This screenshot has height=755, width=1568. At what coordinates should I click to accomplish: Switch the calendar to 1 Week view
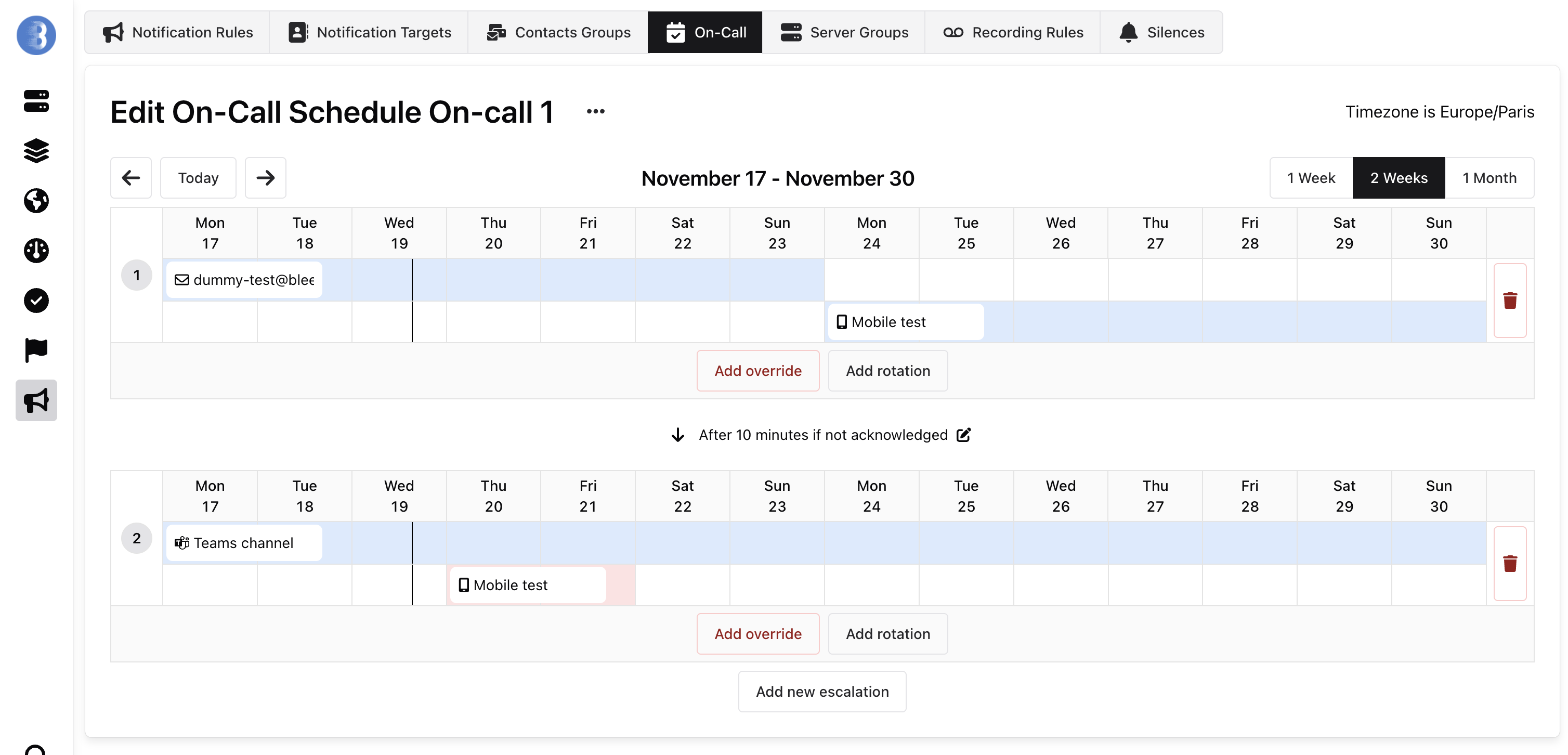click(x=1311, y=178)
